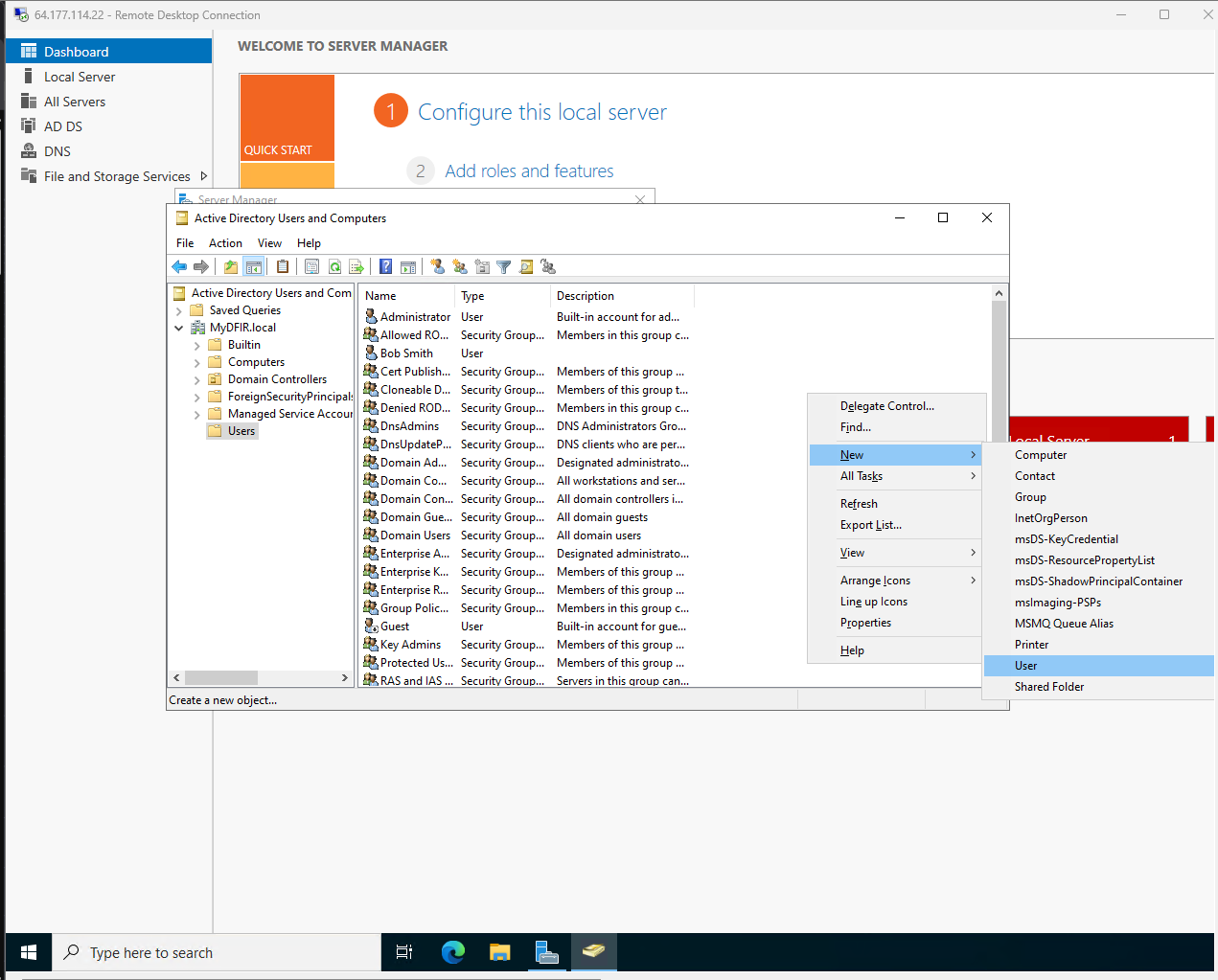Open Microsoft Edge from taskbar
The width and height of the screenshot is (1218, 980).
[x=452, y=952]
